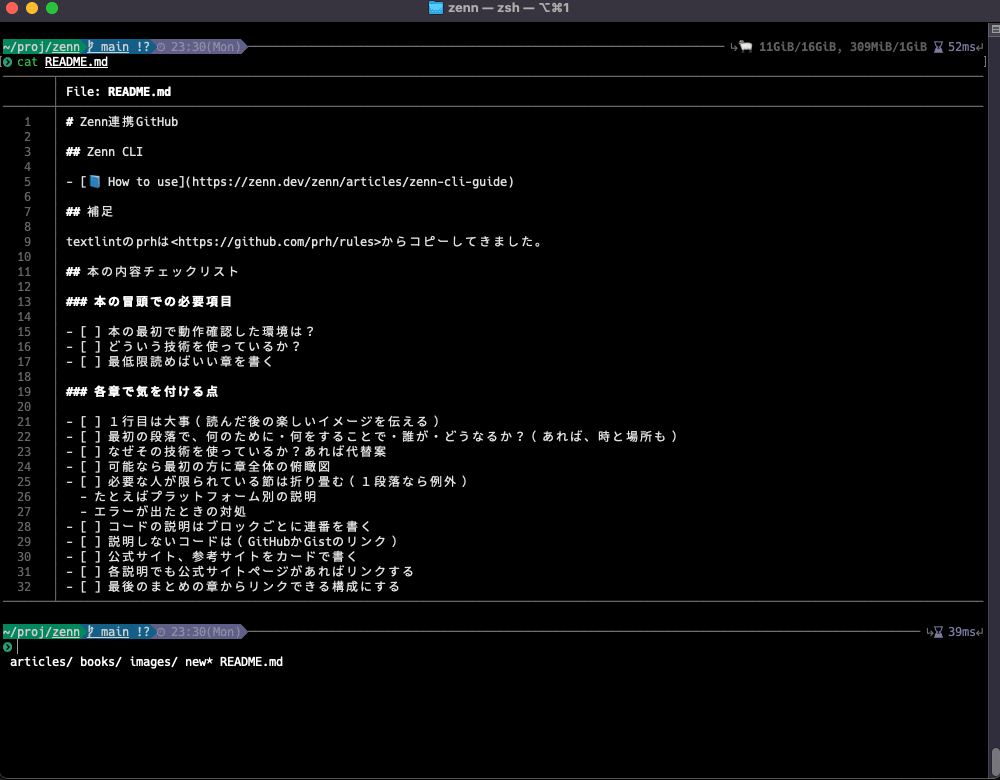
Task: Click the "books/" completion entry
Action: point(101,662)
